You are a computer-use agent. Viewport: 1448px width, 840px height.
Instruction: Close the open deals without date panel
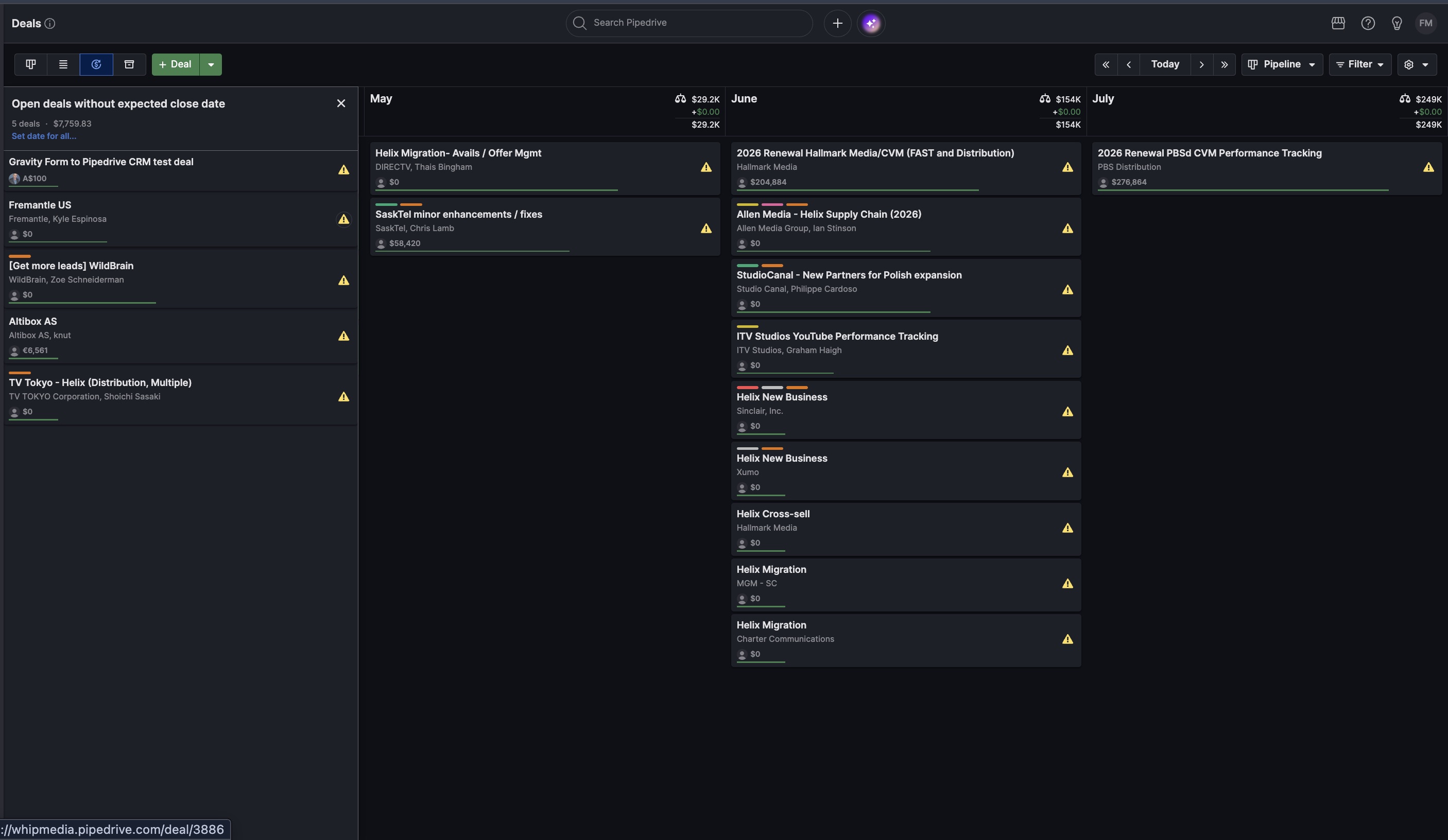click(x=341, y=103)
